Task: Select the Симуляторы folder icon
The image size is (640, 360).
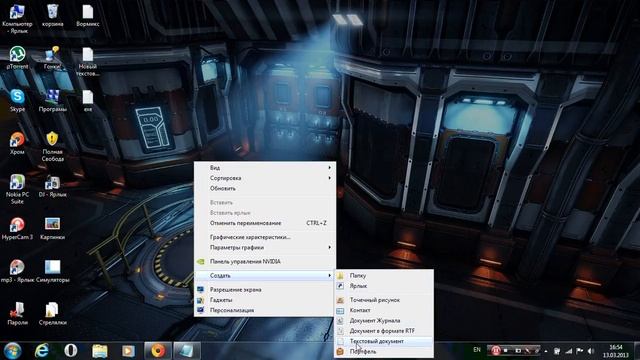Action: 53,271
